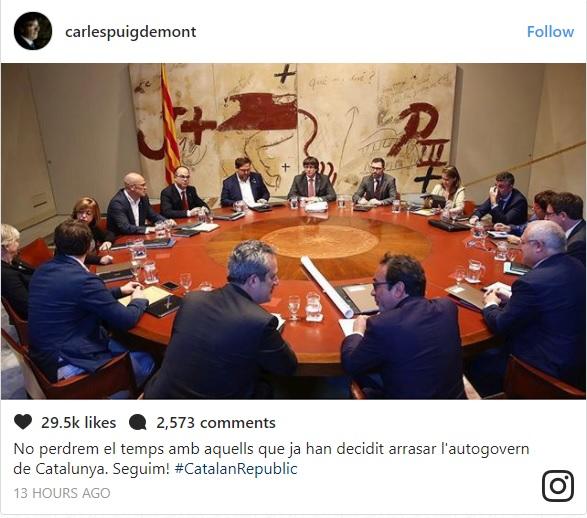Screen dimensions: 587x518
Task: Click the 13 HOURS AGO timestamp
Action: click(x=62, y=493)
